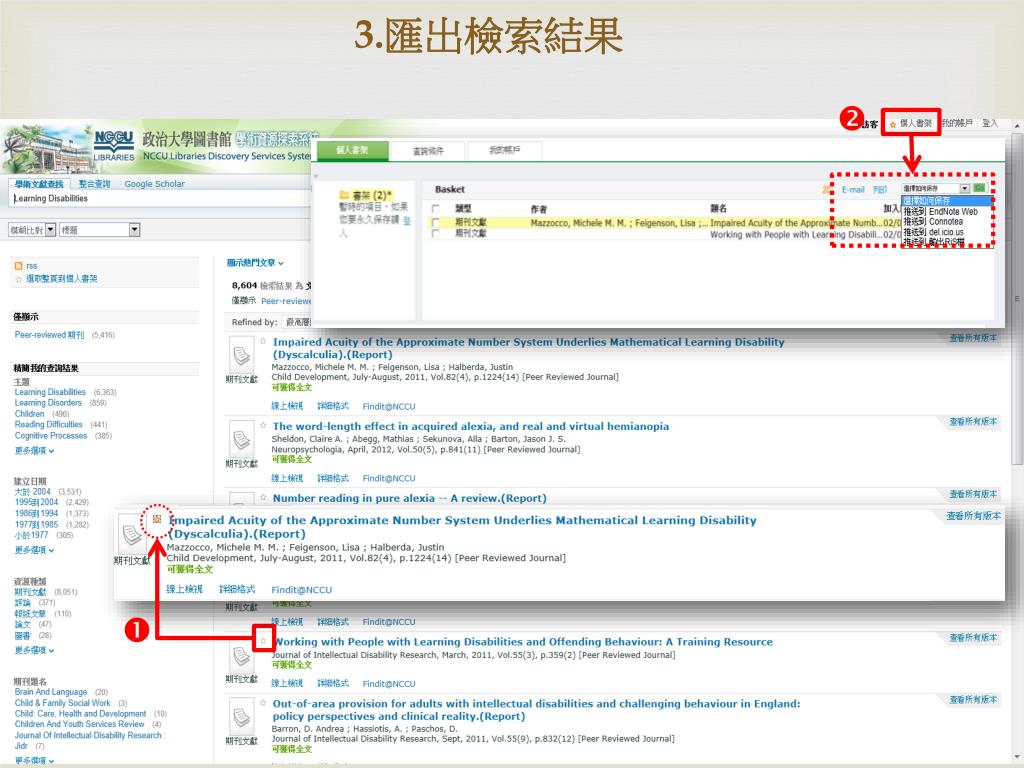The height and width of the screenshot is (768, 1024).
Task: Click the E-mail link in the basket
Action: 852,189
